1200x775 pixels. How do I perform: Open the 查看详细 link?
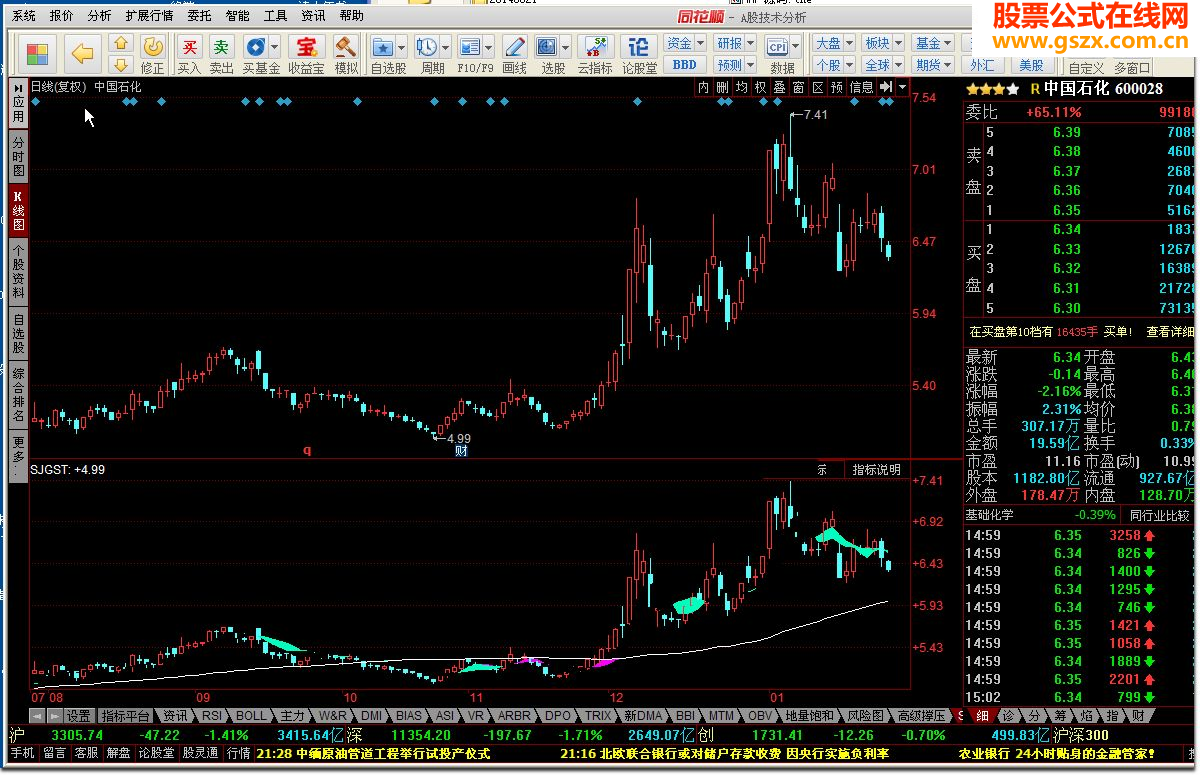pyautogui.click(x=1170, y=331)
